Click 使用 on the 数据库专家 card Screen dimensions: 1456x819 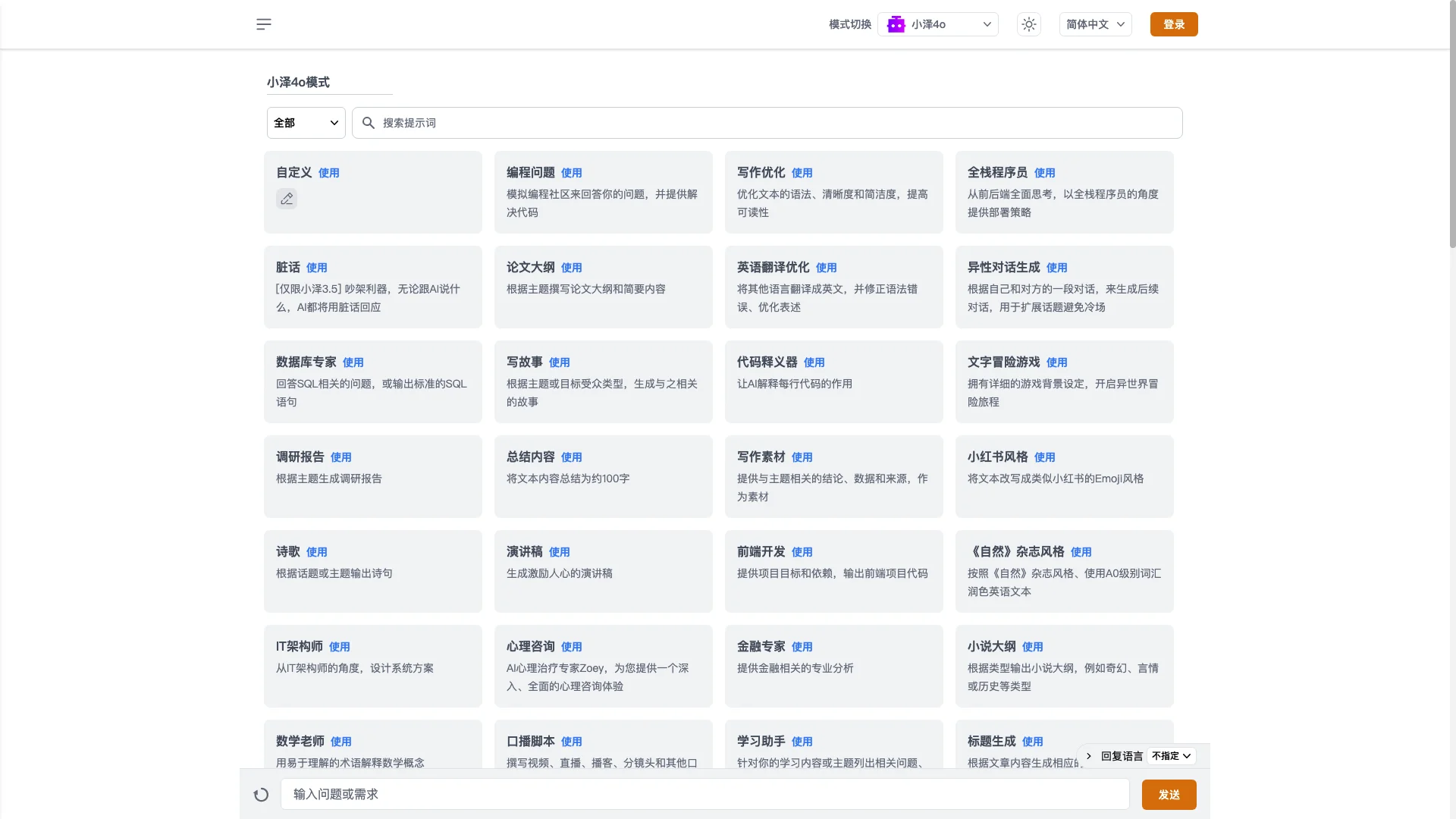pyautogui.click(x=353, y=362)
